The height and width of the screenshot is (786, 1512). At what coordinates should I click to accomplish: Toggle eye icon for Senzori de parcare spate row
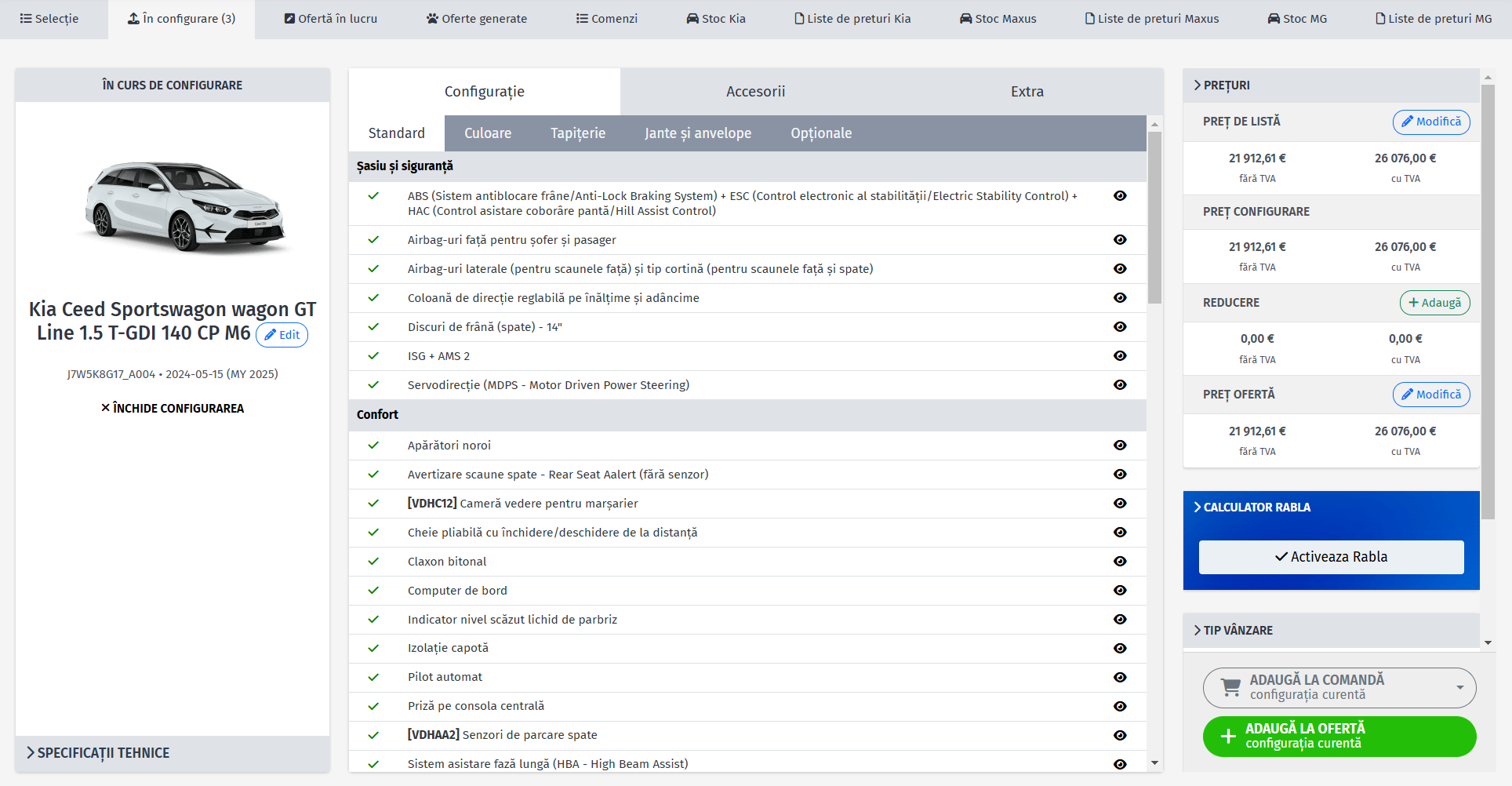(1120, 736)
